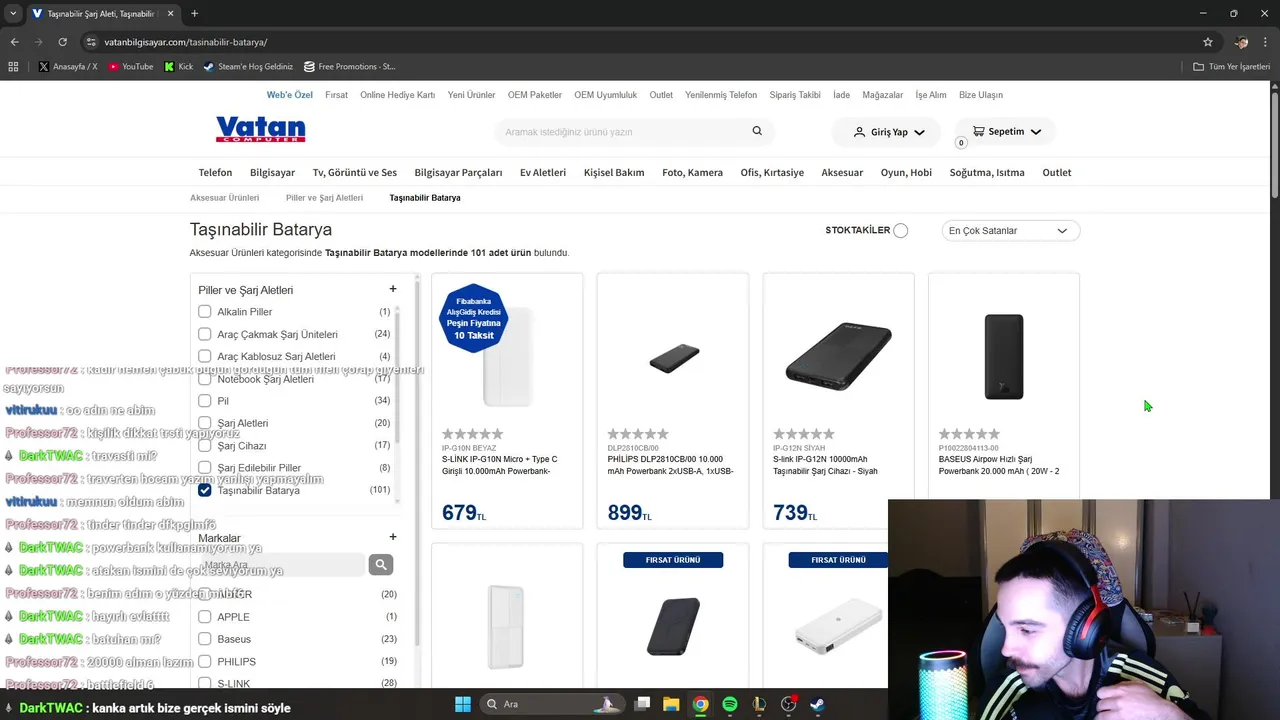The width and height of the screenshot is (1280, 720).
Task: Open Spotify from the taskbar
Action: click(x=730, y=704)
